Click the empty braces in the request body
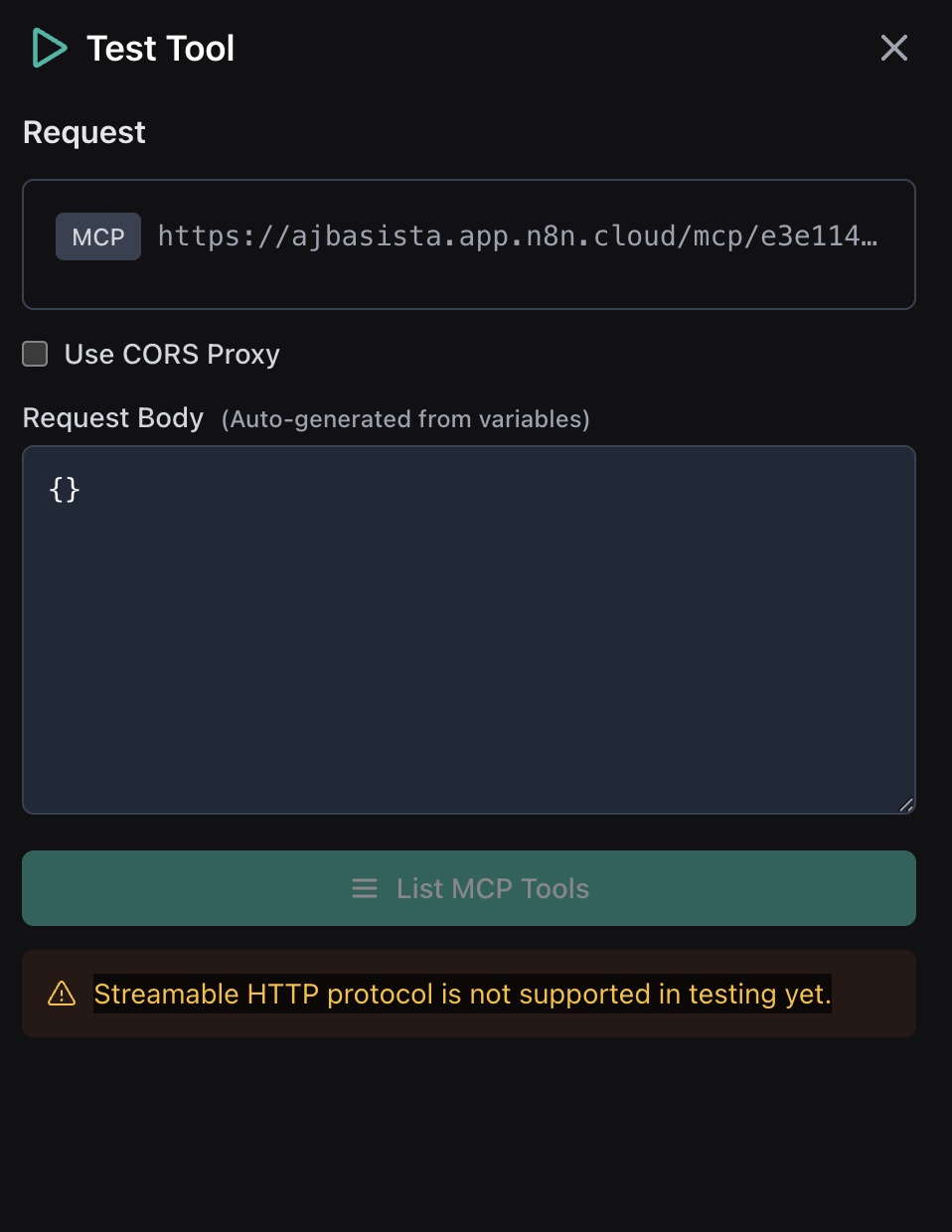Screen dimensions: 952x1232 coord(65,489)
